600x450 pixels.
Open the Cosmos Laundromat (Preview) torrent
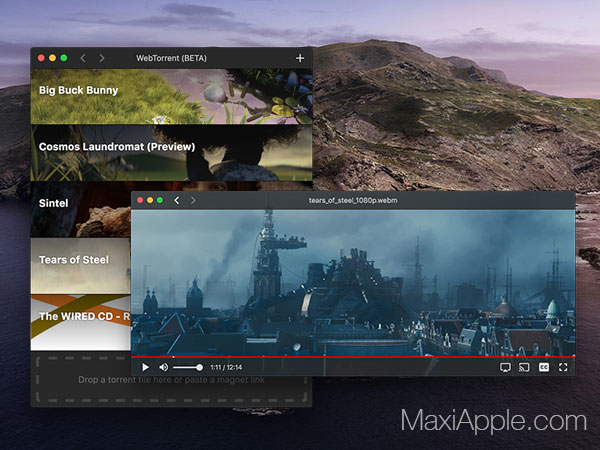pos(171,153)
